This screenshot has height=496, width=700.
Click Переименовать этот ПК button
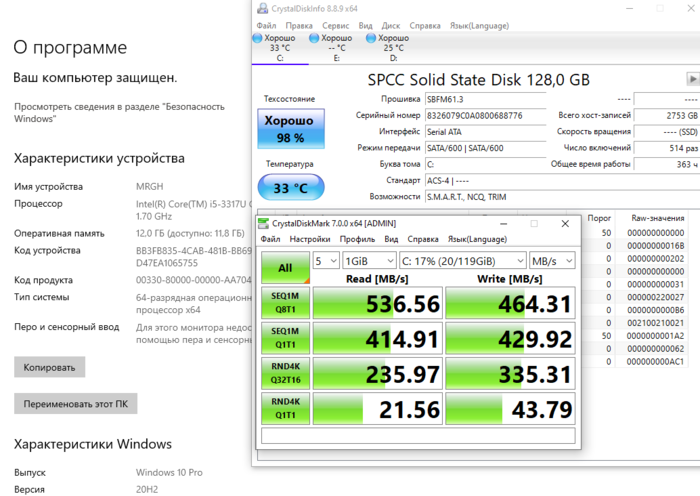coord(75,404)
